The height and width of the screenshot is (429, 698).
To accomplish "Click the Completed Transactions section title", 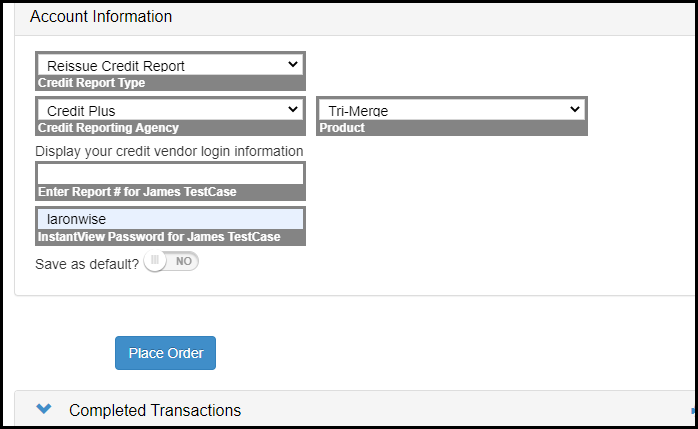I will pos(155,410).
